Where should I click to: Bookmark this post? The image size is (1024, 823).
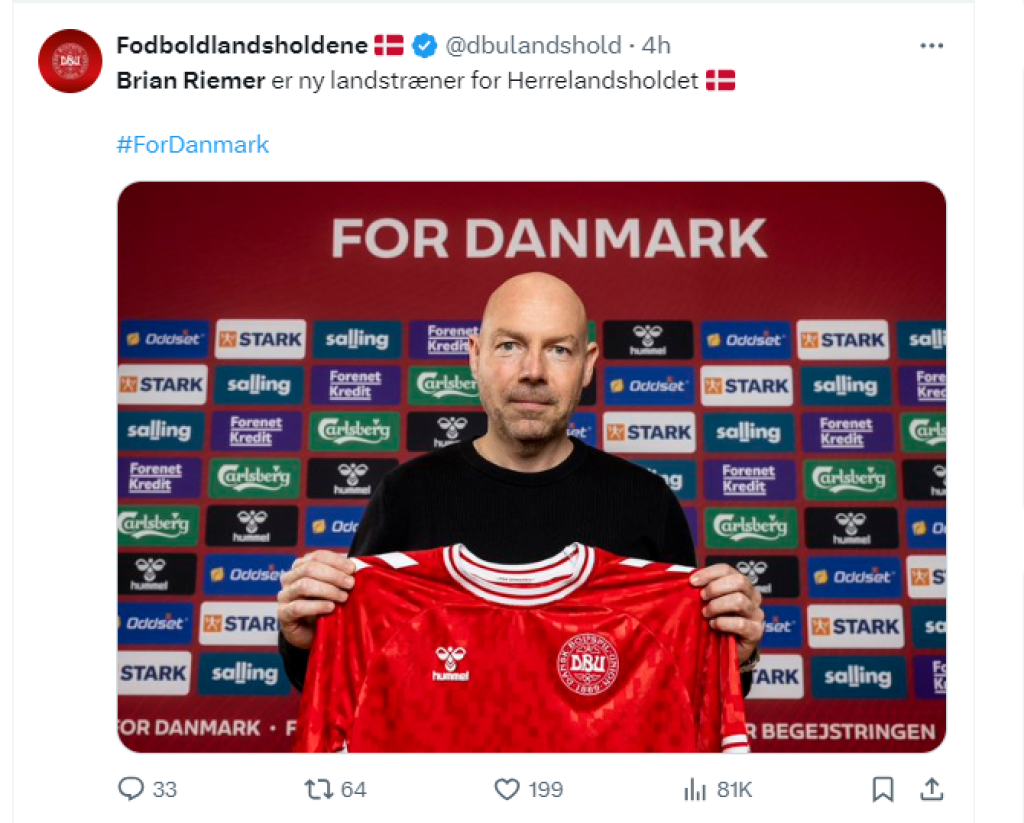(x=883, y=789)
